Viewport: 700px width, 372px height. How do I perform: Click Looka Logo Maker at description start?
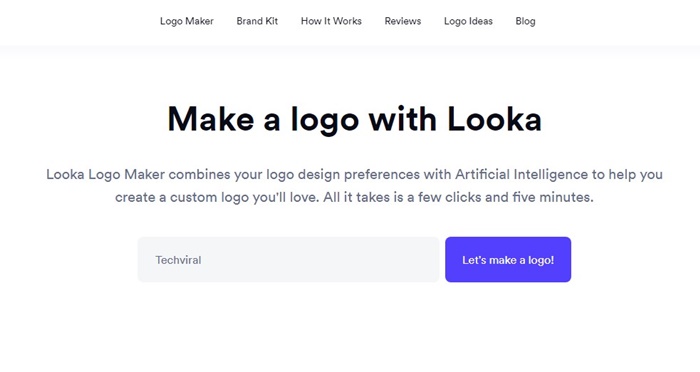pos(105,174)
